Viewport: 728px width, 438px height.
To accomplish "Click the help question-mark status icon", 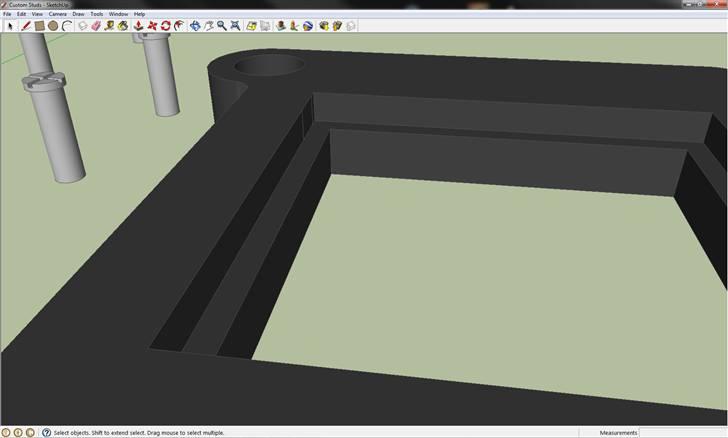I will click(x=45, y=432).
